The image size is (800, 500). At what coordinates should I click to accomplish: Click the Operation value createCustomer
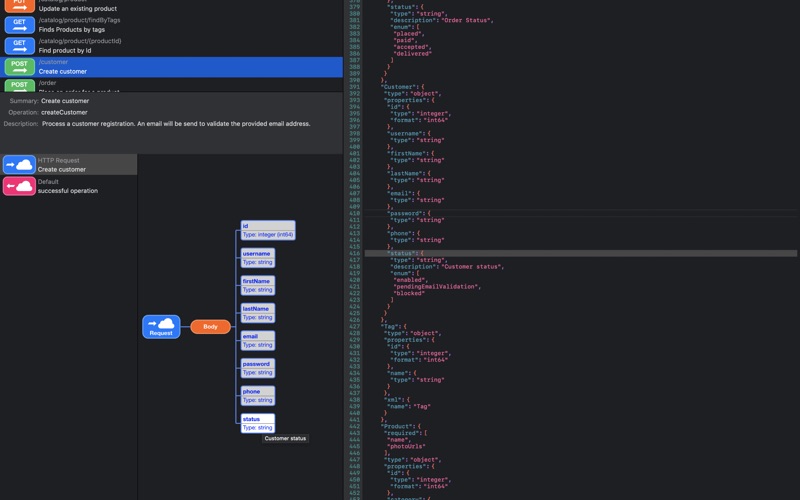coord(64,112)
